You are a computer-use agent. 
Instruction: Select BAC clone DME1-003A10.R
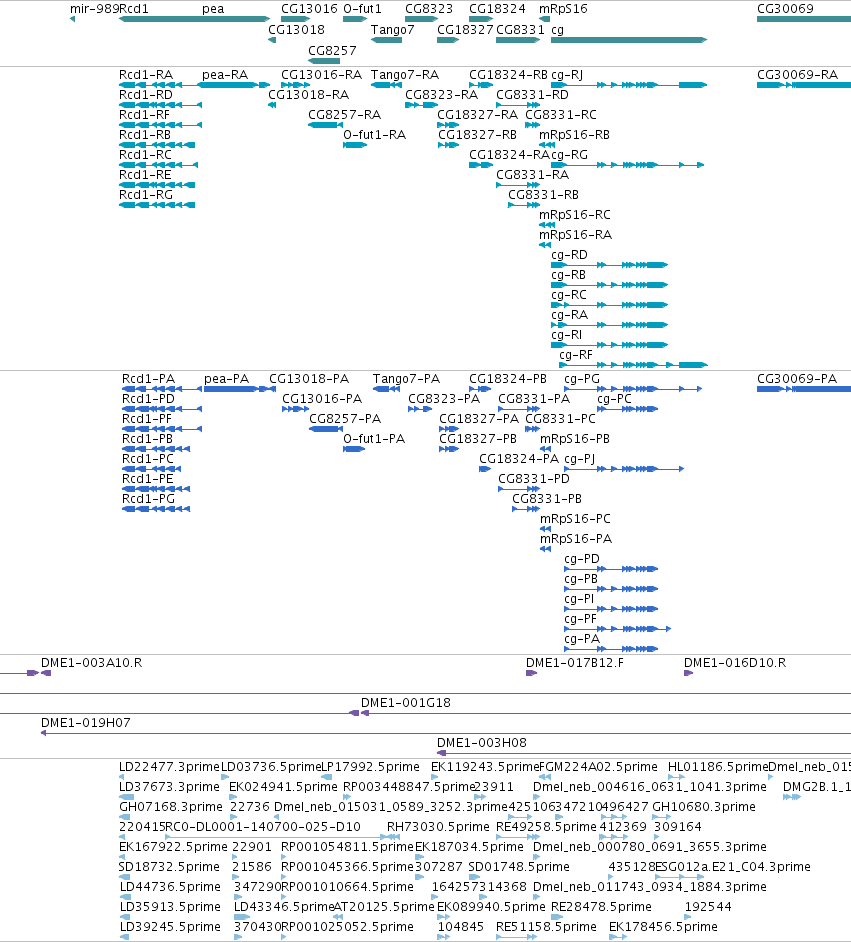[91, 663]
